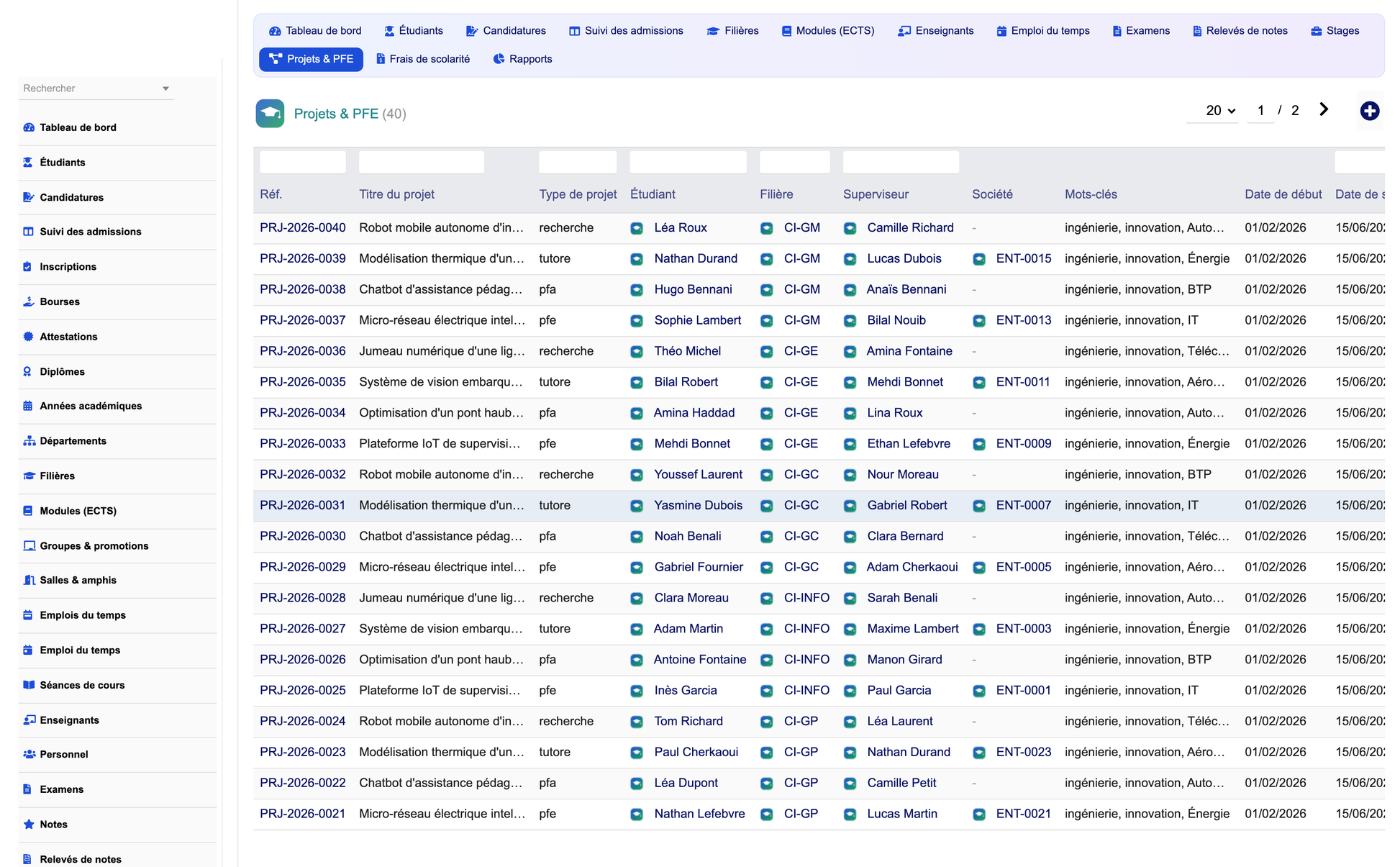Open supervisor Lucas Martin link
This screenshot has height=867, width=1400.
point(902,814)
